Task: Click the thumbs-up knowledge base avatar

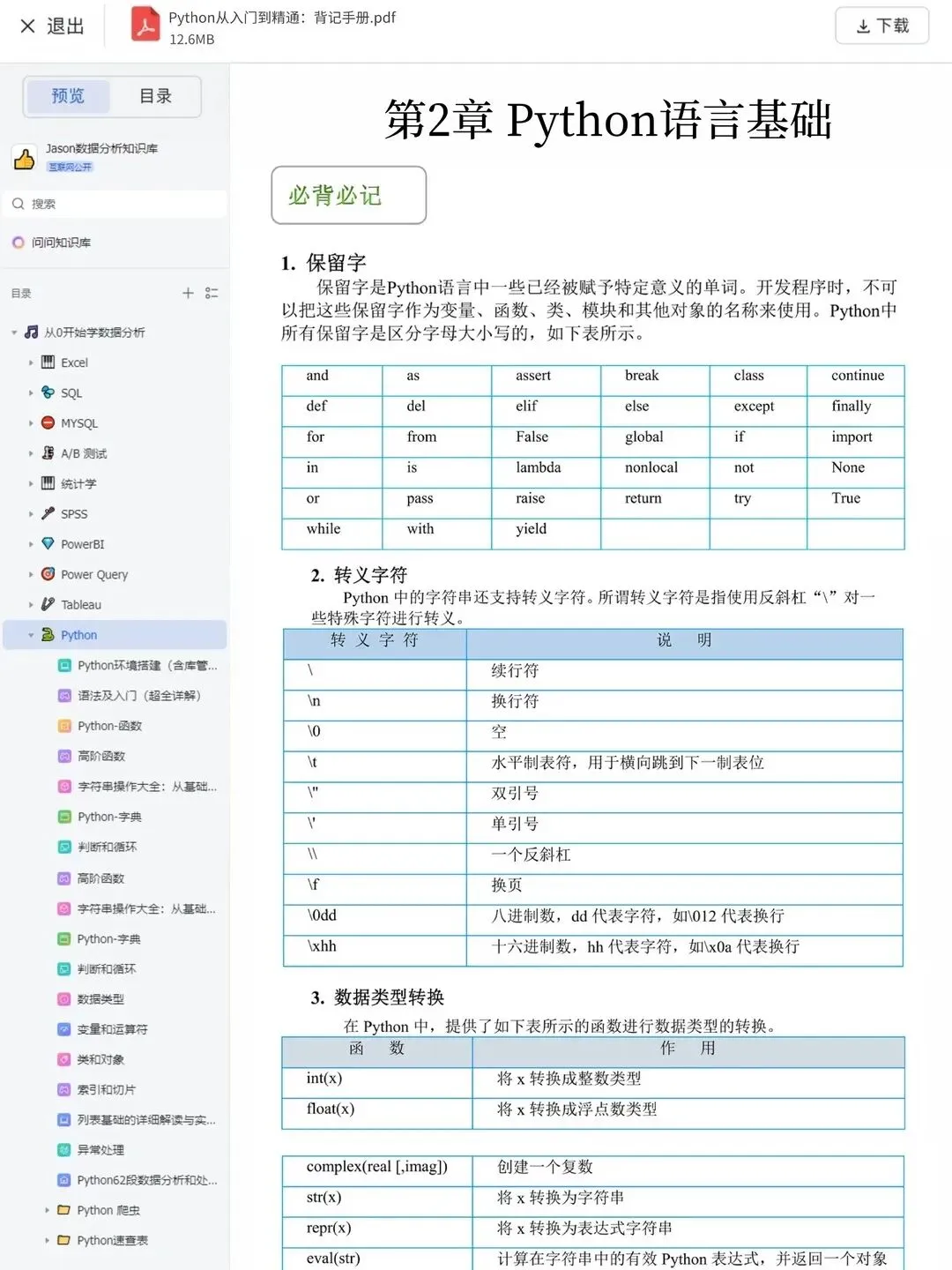Action: (24, 158)
